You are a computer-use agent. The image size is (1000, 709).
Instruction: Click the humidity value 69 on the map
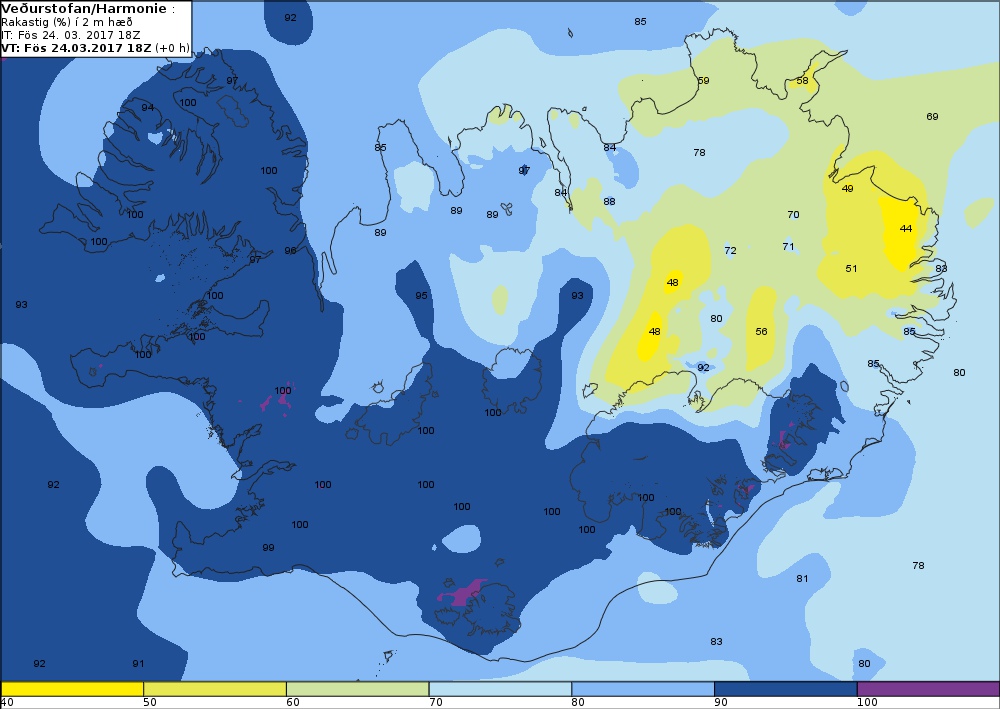click(932, 116)
